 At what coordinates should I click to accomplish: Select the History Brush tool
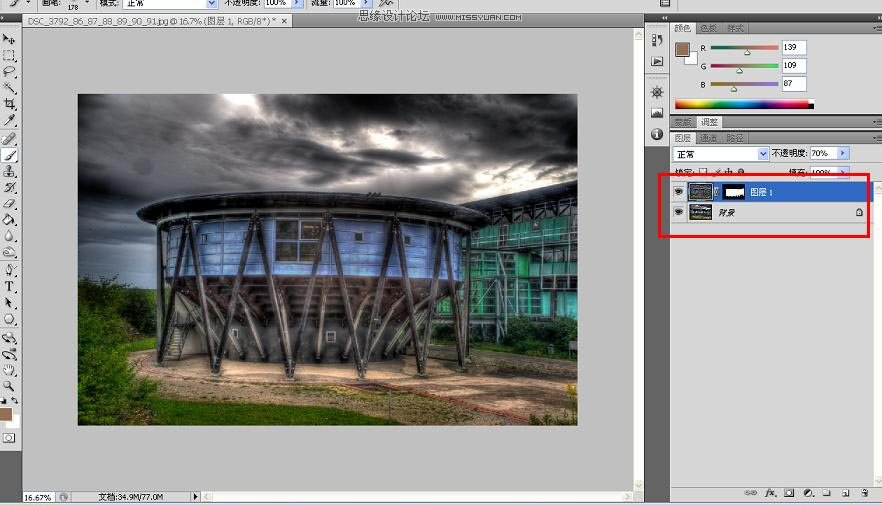tap(9, 187)
